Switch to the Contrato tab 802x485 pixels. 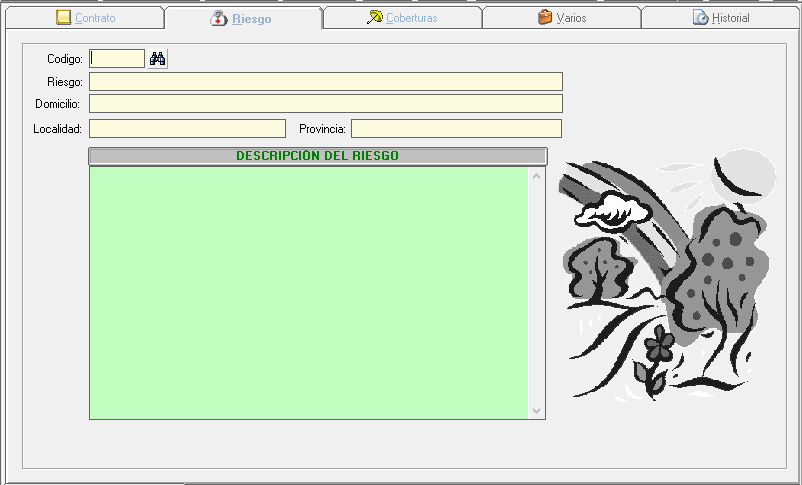click(85, 18)
